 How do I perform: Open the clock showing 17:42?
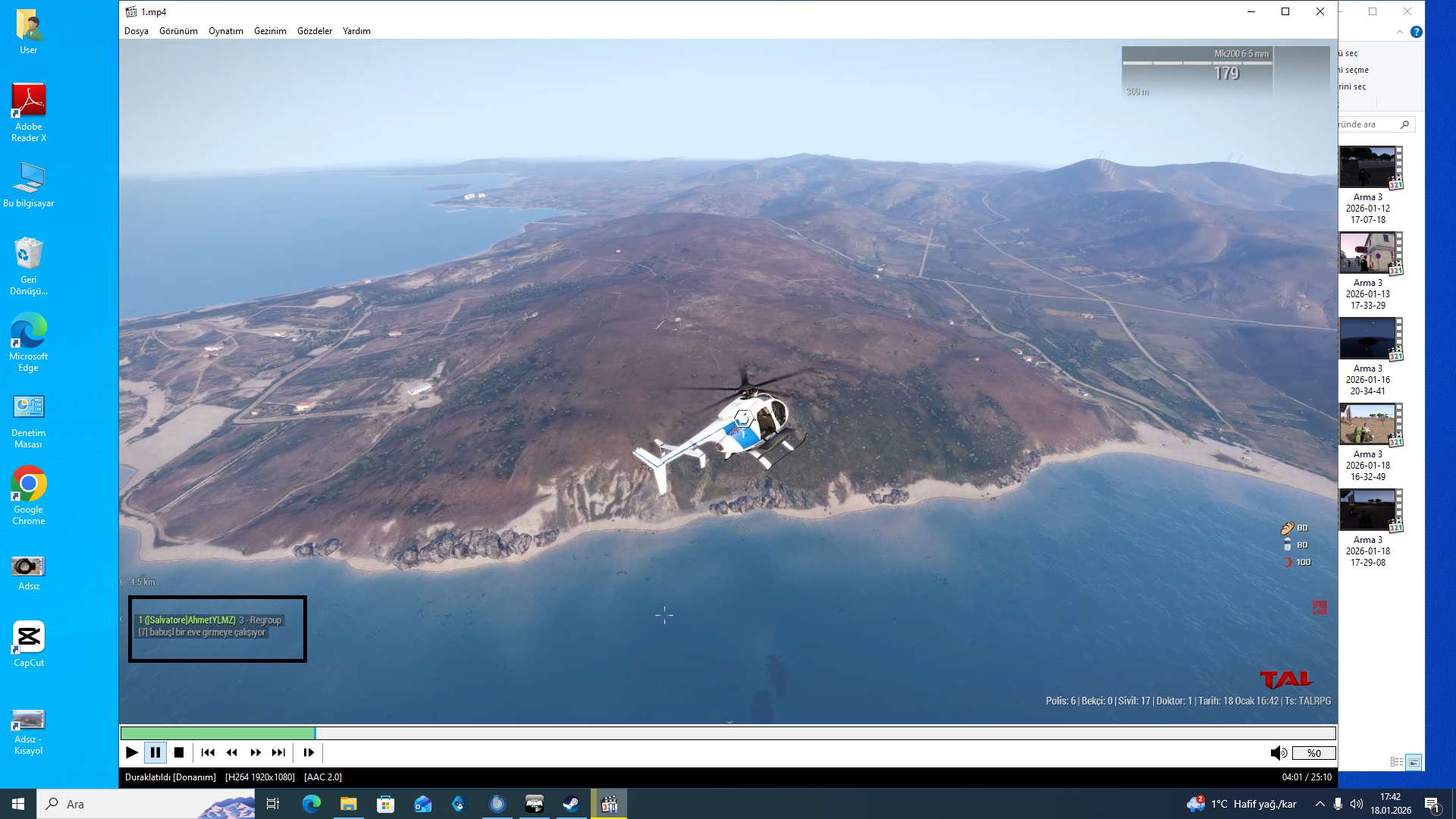[x=1391, y=804]
